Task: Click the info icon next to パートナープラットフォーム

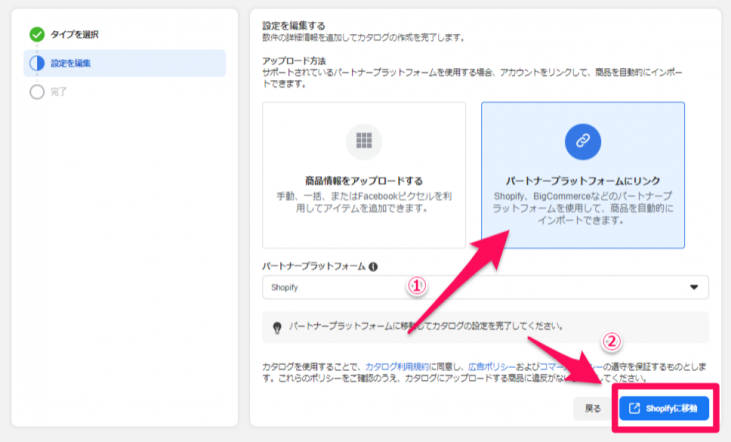Action: [373, 267]
